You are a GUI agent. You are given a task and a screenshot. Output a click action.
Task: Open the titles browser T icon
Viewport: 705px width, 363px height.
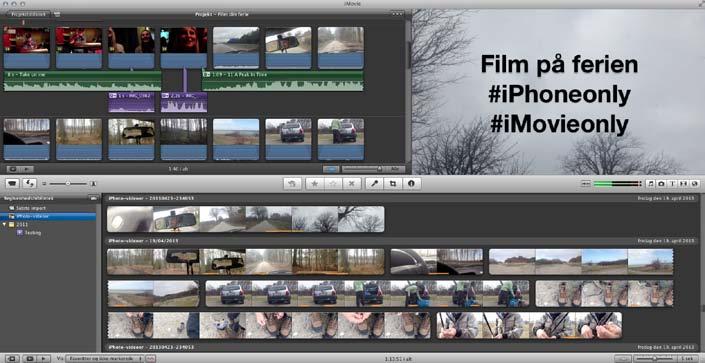tap(673, 184)
